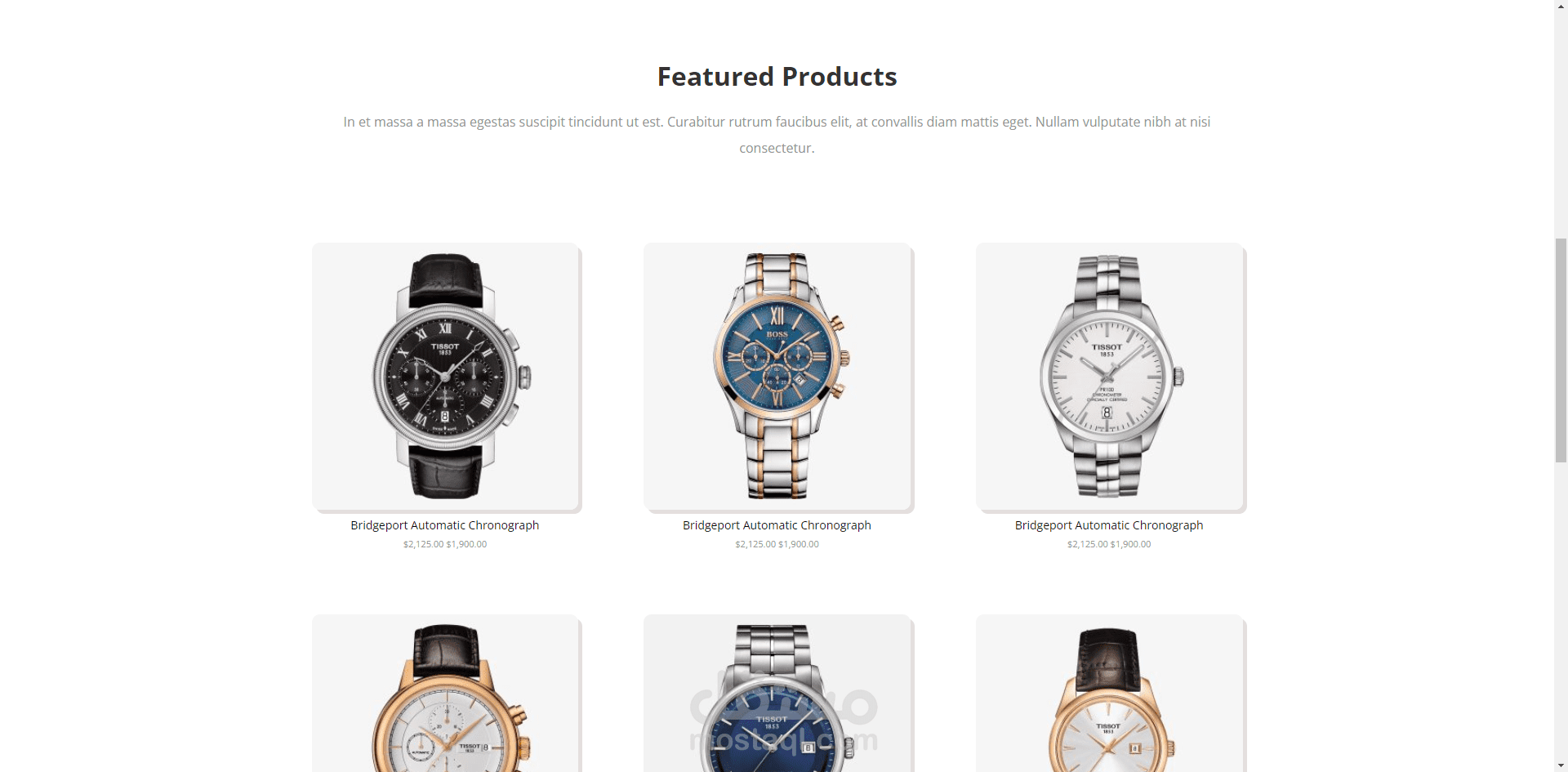Select the rose-gold Tissot with dark strap
This screenshot has width=1568, height=772.
point(1109,693)
